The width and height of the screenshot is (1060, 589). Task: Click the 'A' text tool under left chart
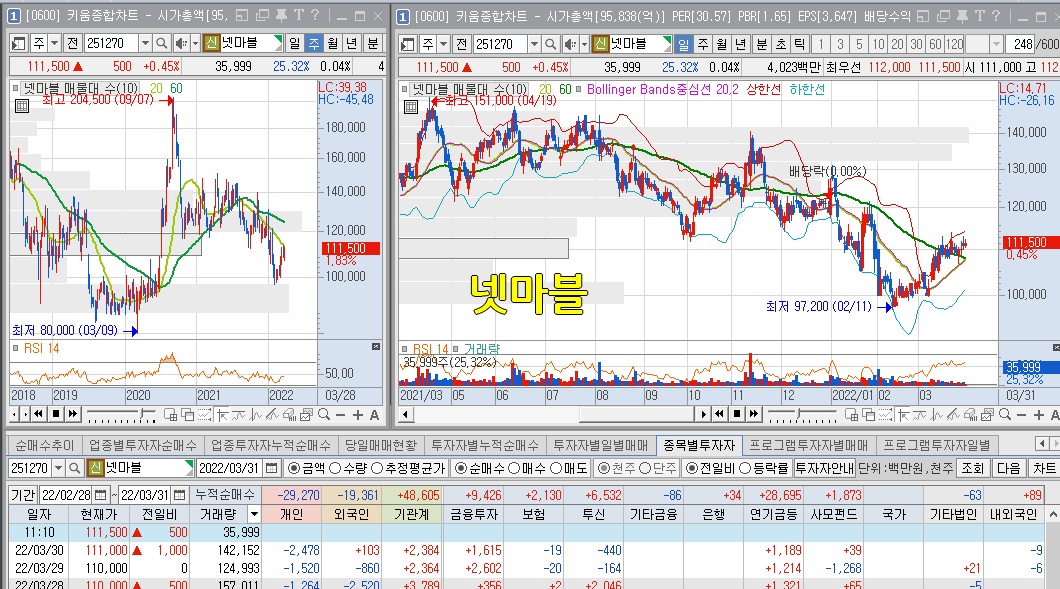(374, 415)
